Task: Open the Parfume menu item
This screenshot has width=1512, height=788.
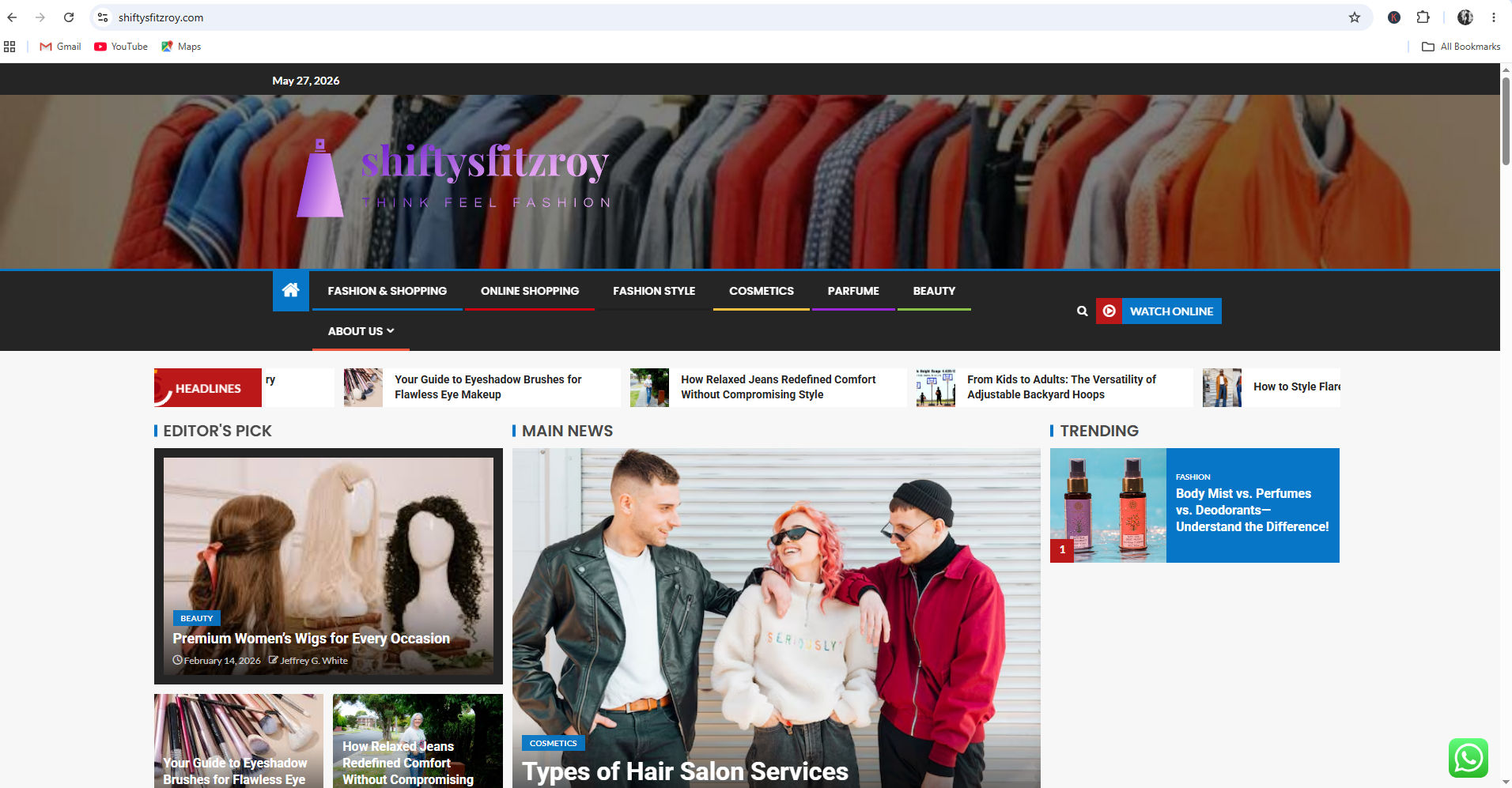Action: click(x=853, y=291)
